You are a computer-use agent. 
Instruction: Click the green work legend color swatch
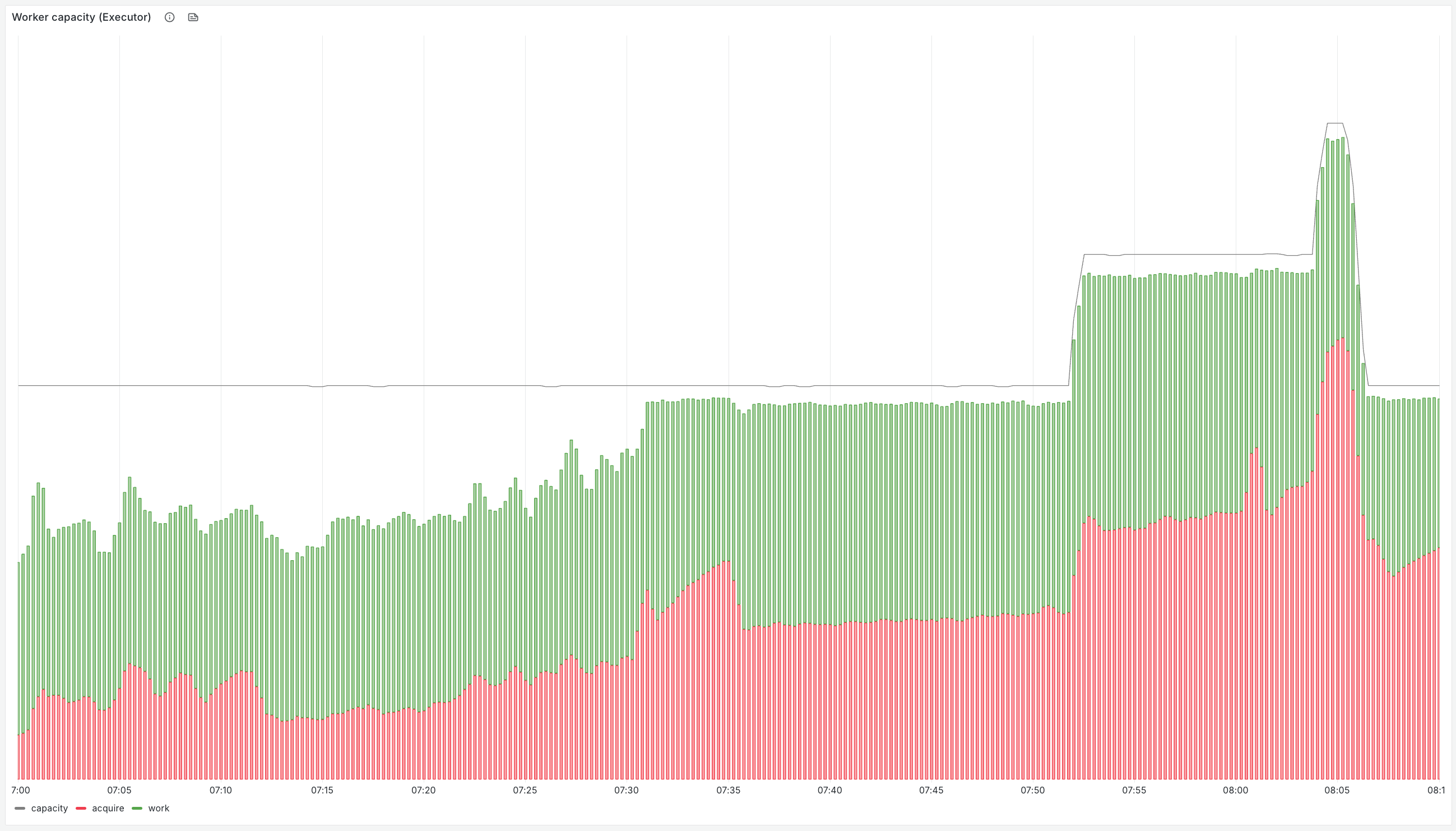coord(137,808)
